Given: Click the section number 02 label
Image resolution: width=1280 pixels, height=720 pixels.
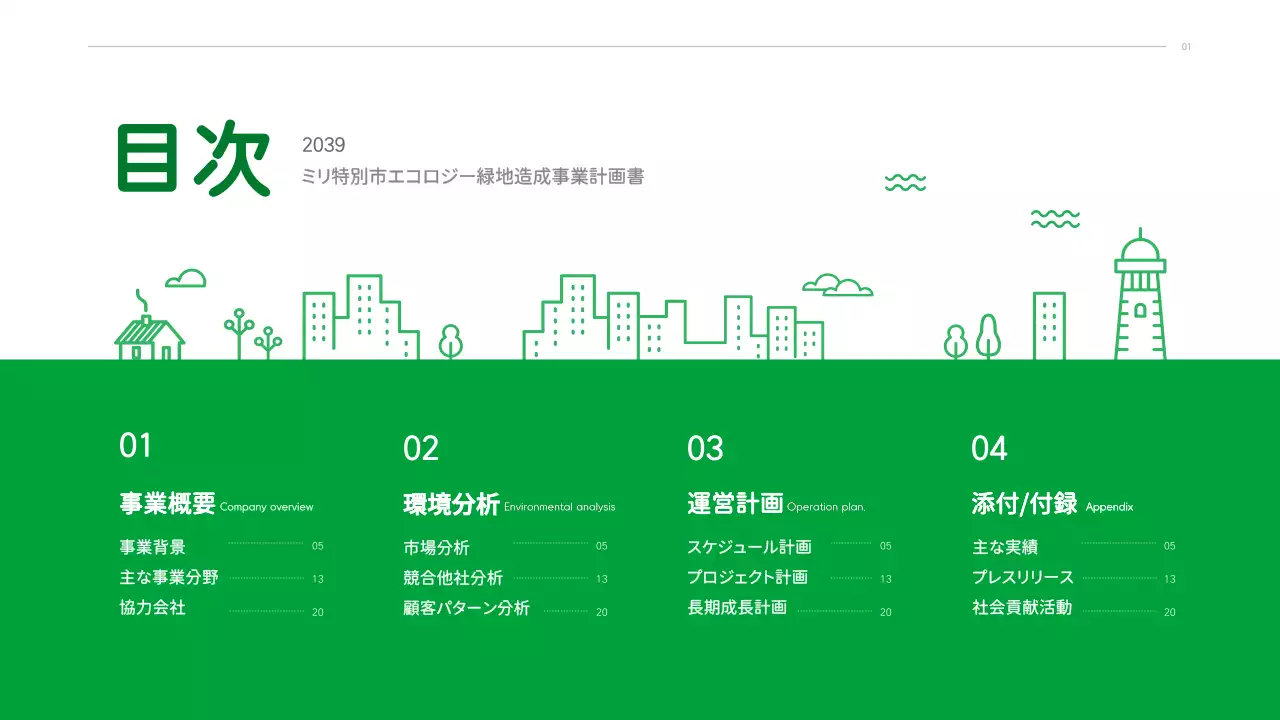Looking at the screenshot, I should (422, 448).
